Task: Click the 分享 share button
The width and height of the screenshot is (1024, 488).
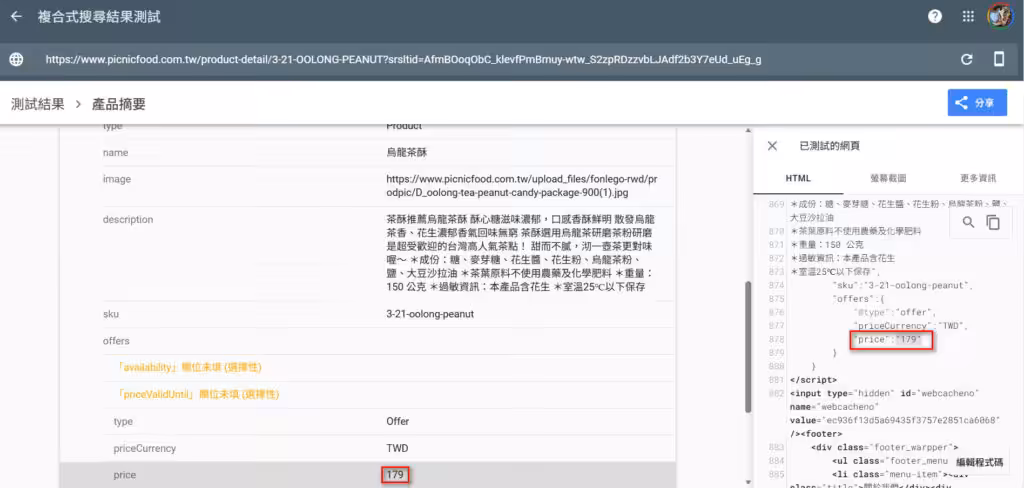Action: pyautogui.click(x=977, y=103)
